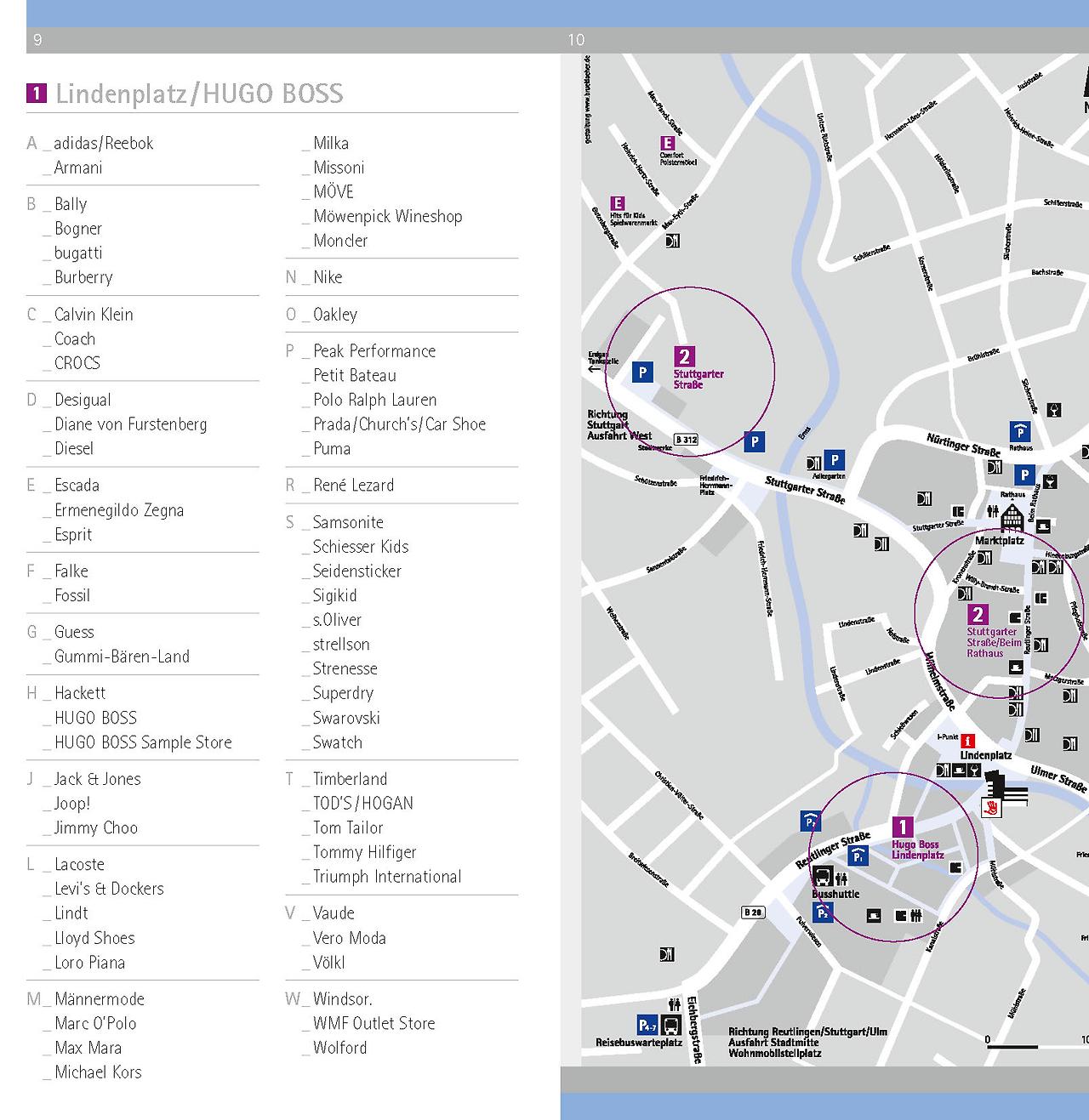Image resolution: width=1089 pixels, height=1120 pixels.
Task: Select the magenta E icon above Hits für Kids
Action: (x=618, y=203)
